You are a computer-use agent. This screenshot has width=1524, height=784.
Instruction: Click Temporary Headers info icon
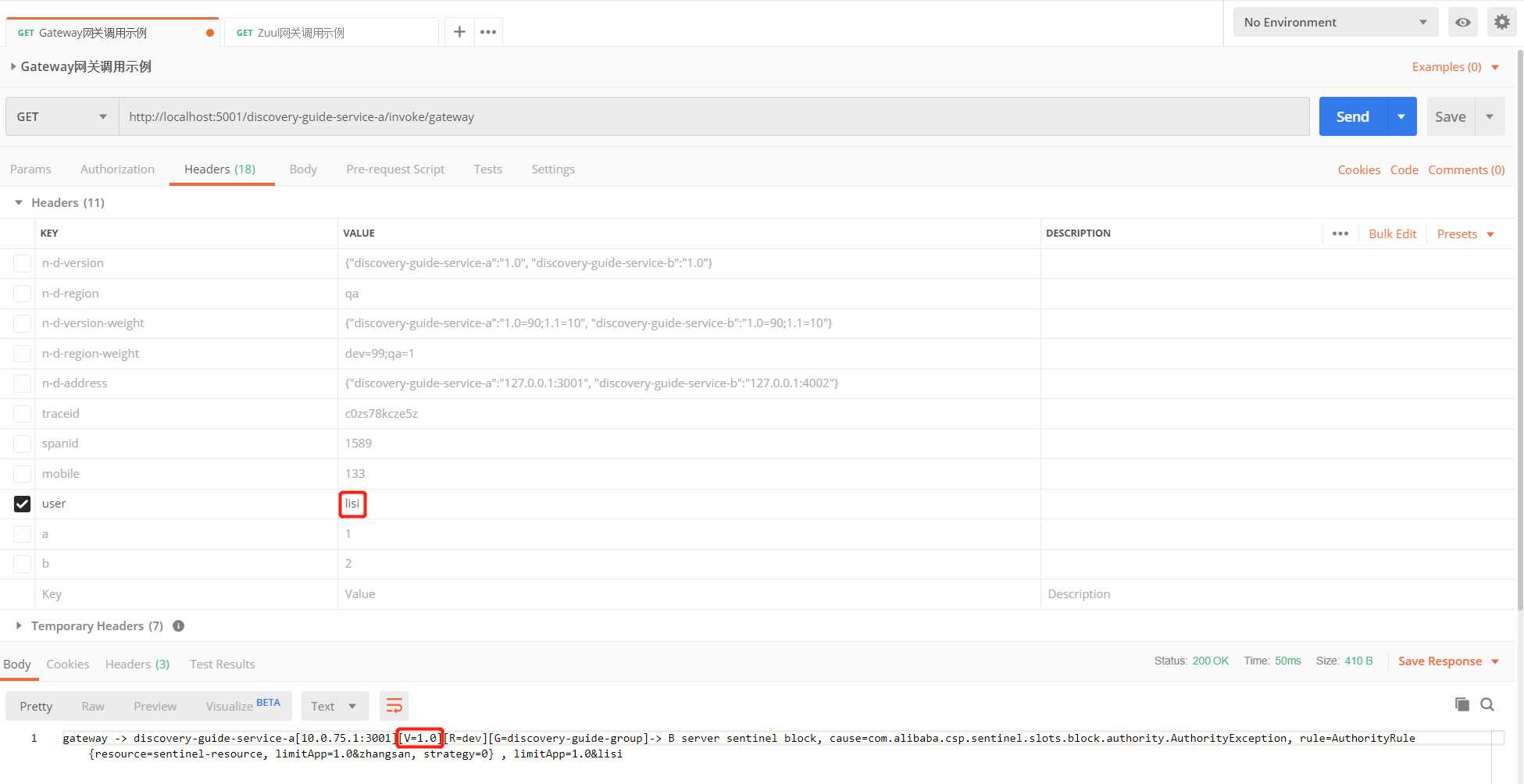(178, 625)
